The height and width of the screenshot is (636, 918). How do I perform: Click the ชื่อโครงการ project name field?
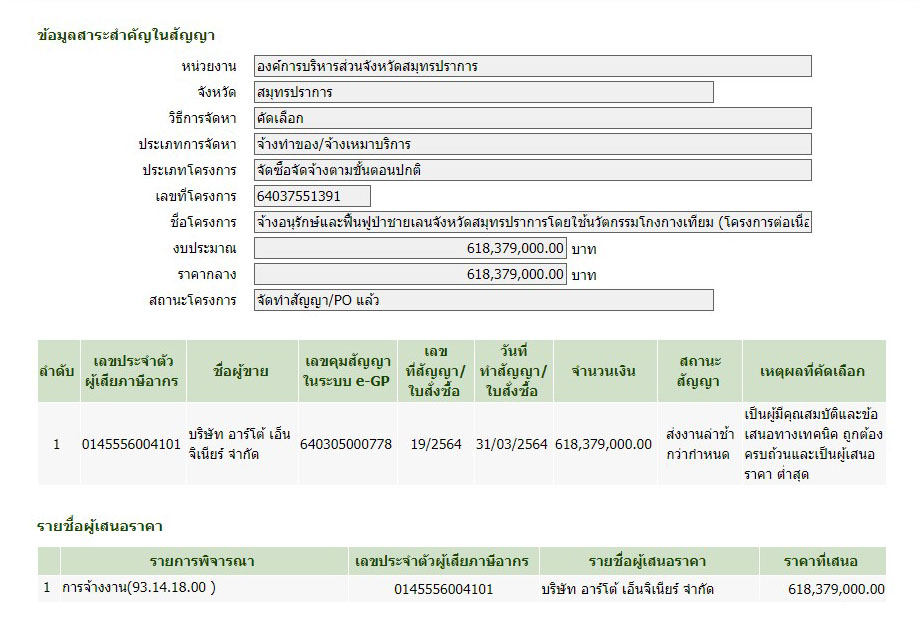click(532, 222)
